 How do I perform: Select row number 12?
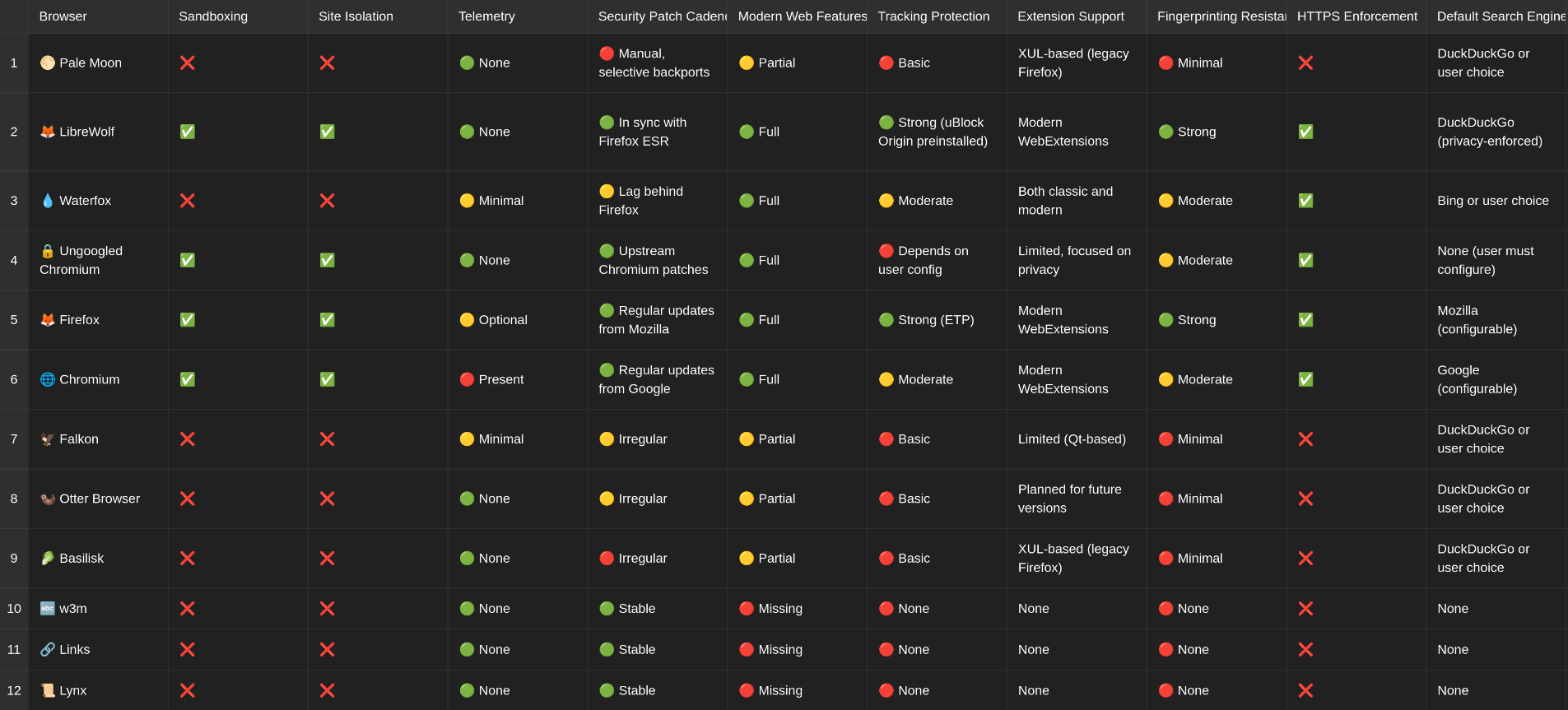(14, 691)
